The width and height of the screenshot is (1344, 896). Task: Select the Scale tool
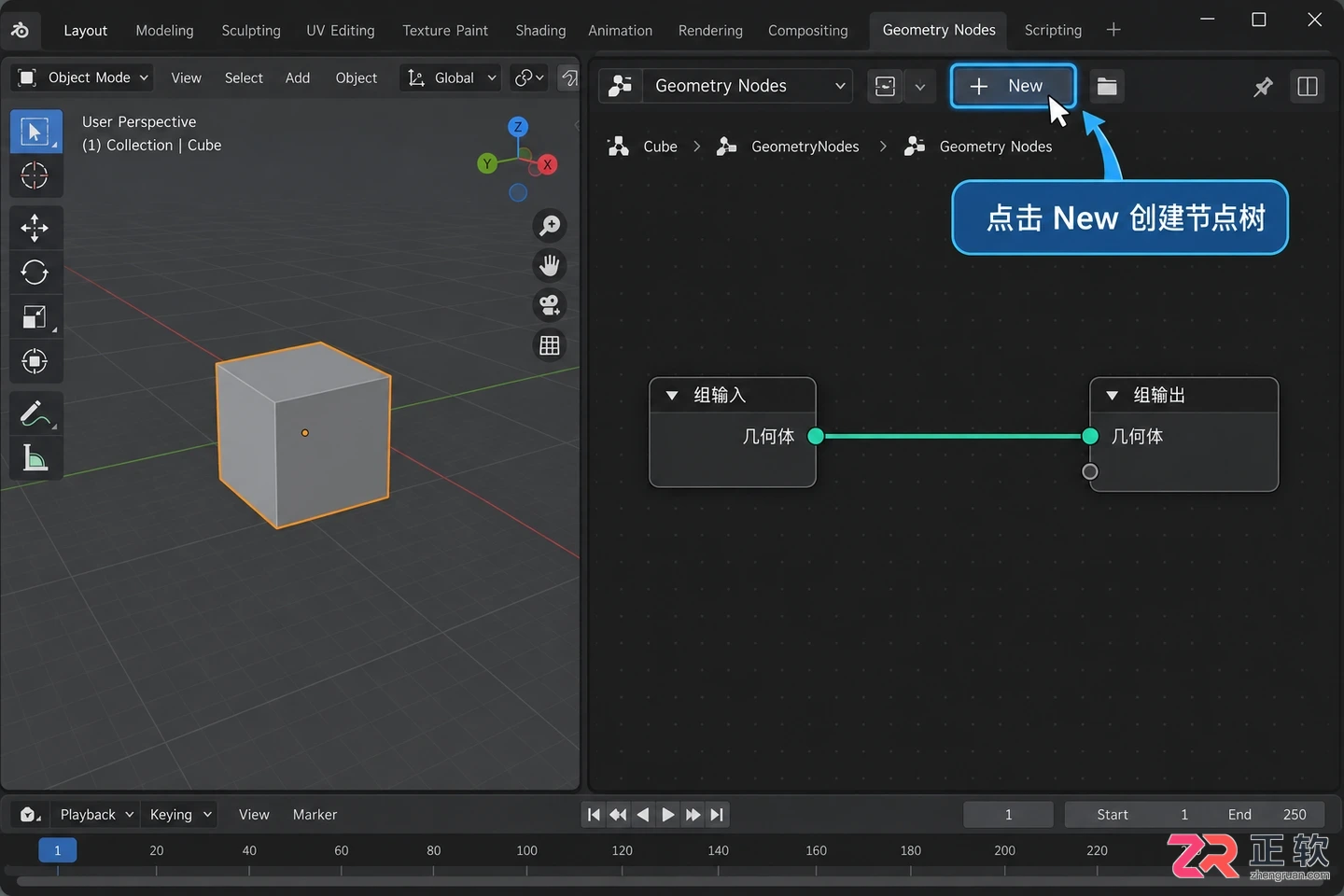tap(35, 317)
